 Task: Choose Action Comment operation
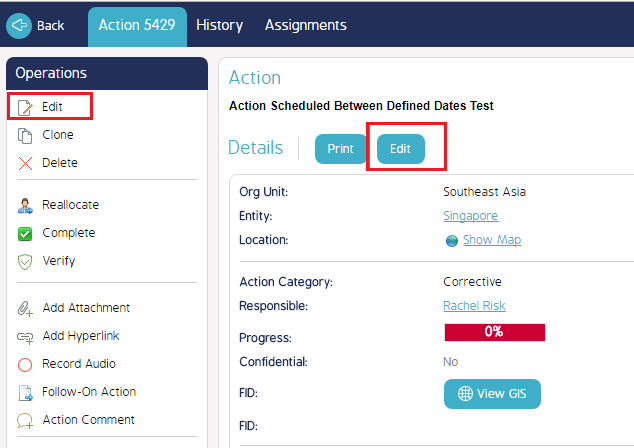click(x=89, y=420)
